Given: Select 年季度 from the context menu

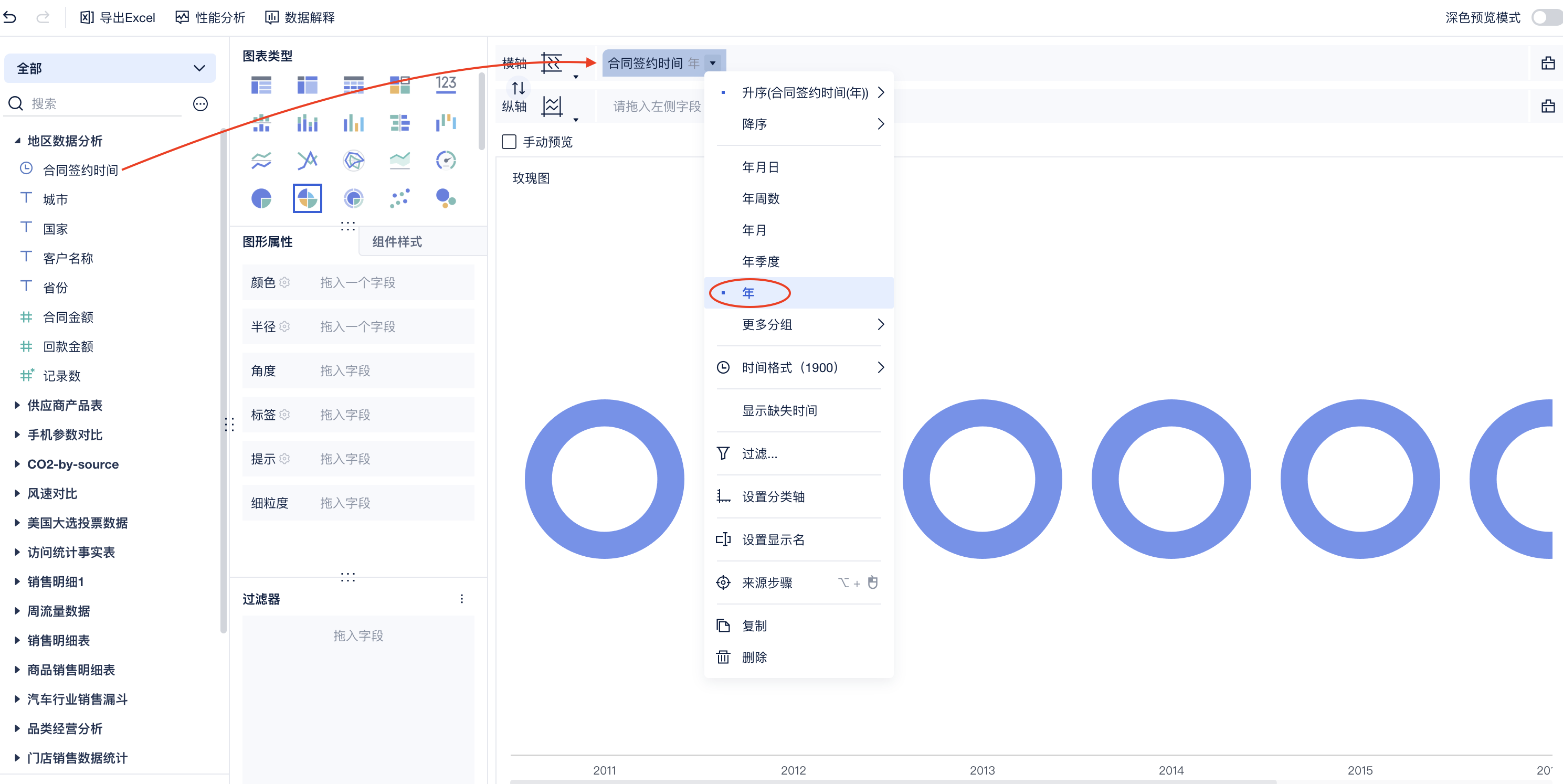Looking at the screenshot, I should coord(761,261).
